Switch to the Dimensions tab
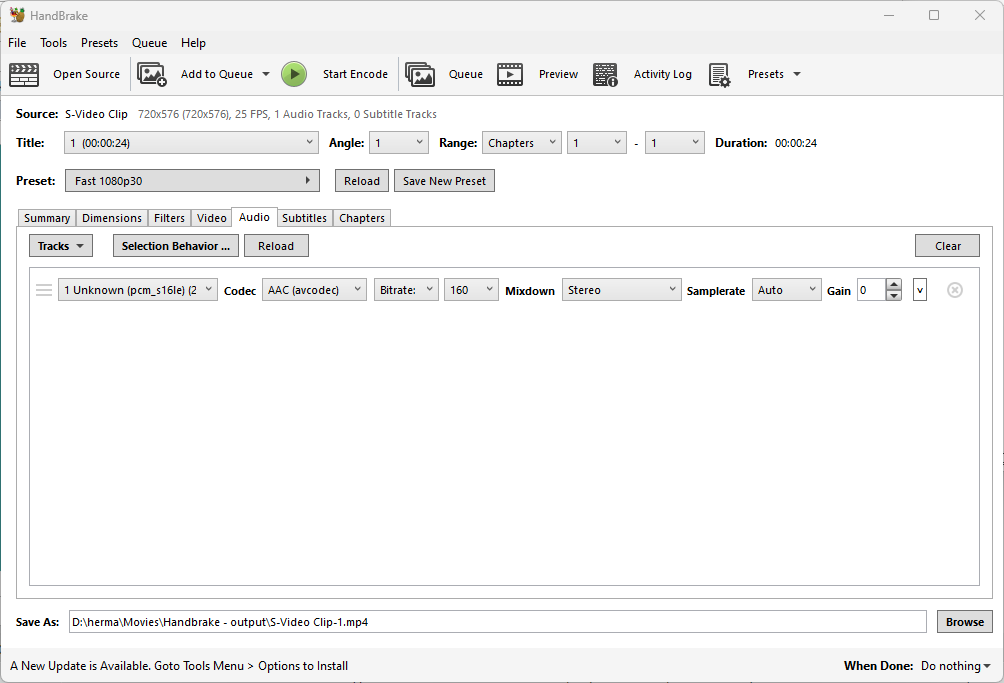This screenshot has width=1004, height=683. (112, 218)
